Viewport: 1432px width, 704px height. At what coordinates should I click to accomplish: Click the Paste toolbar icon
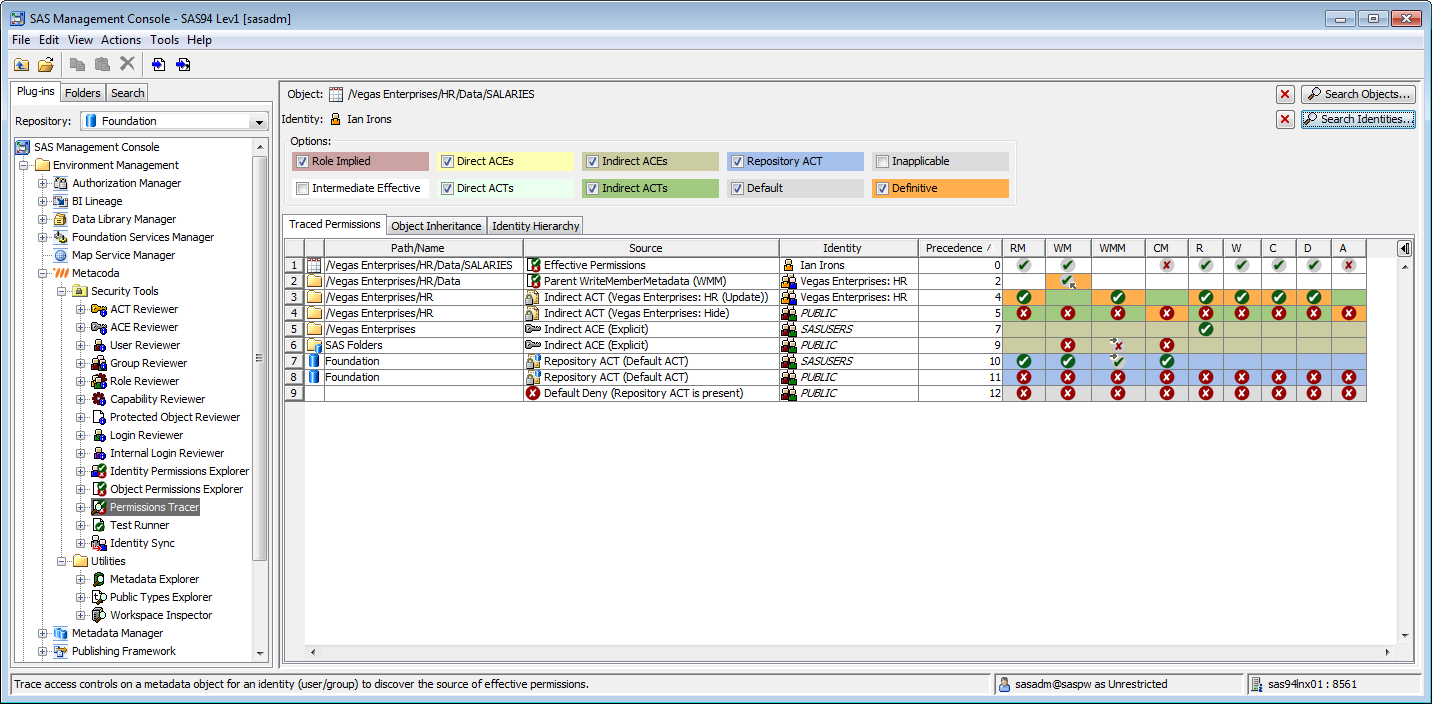pos(102,64)
